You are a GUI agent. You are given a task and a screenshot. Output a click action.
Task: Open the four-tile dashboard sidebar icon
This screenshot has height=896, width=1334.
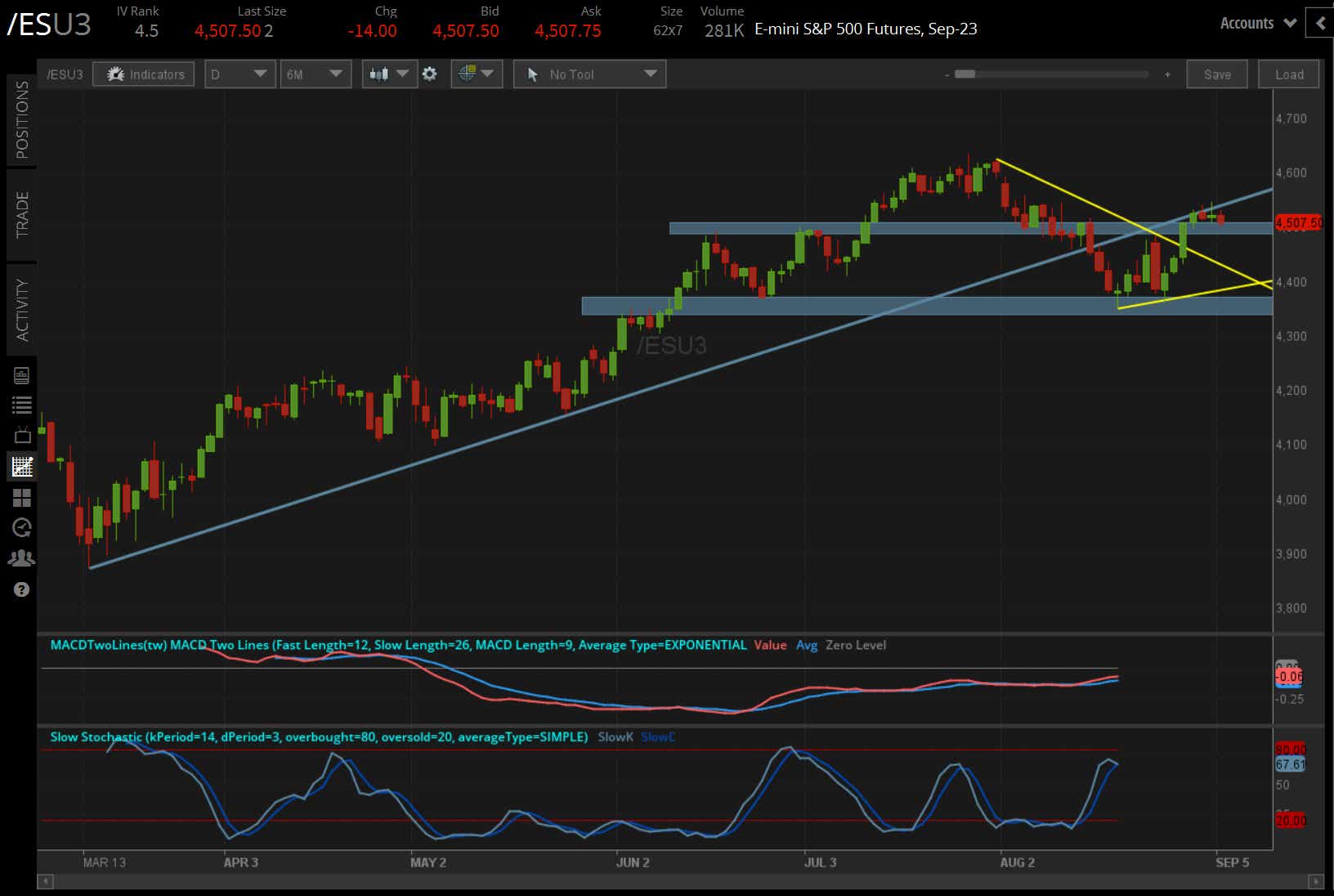(x=21, y=497)
